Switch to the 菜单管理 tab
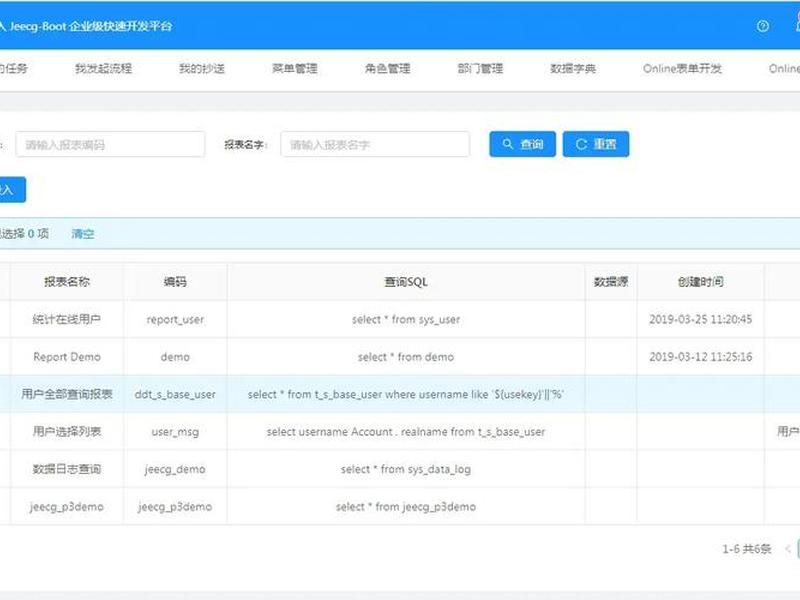Screen dimensions: 800x600 point(295,68)
